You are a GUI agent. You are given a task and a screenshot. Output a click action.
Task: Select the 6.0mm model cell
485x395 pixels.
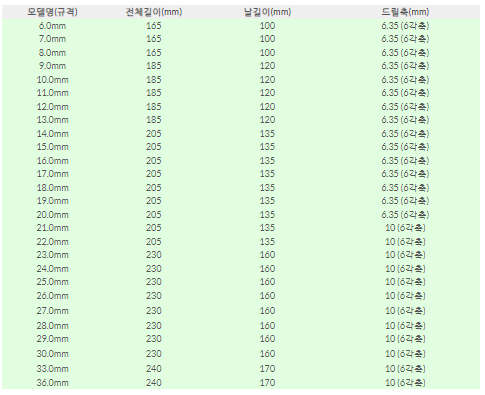(x=52, y=26)
